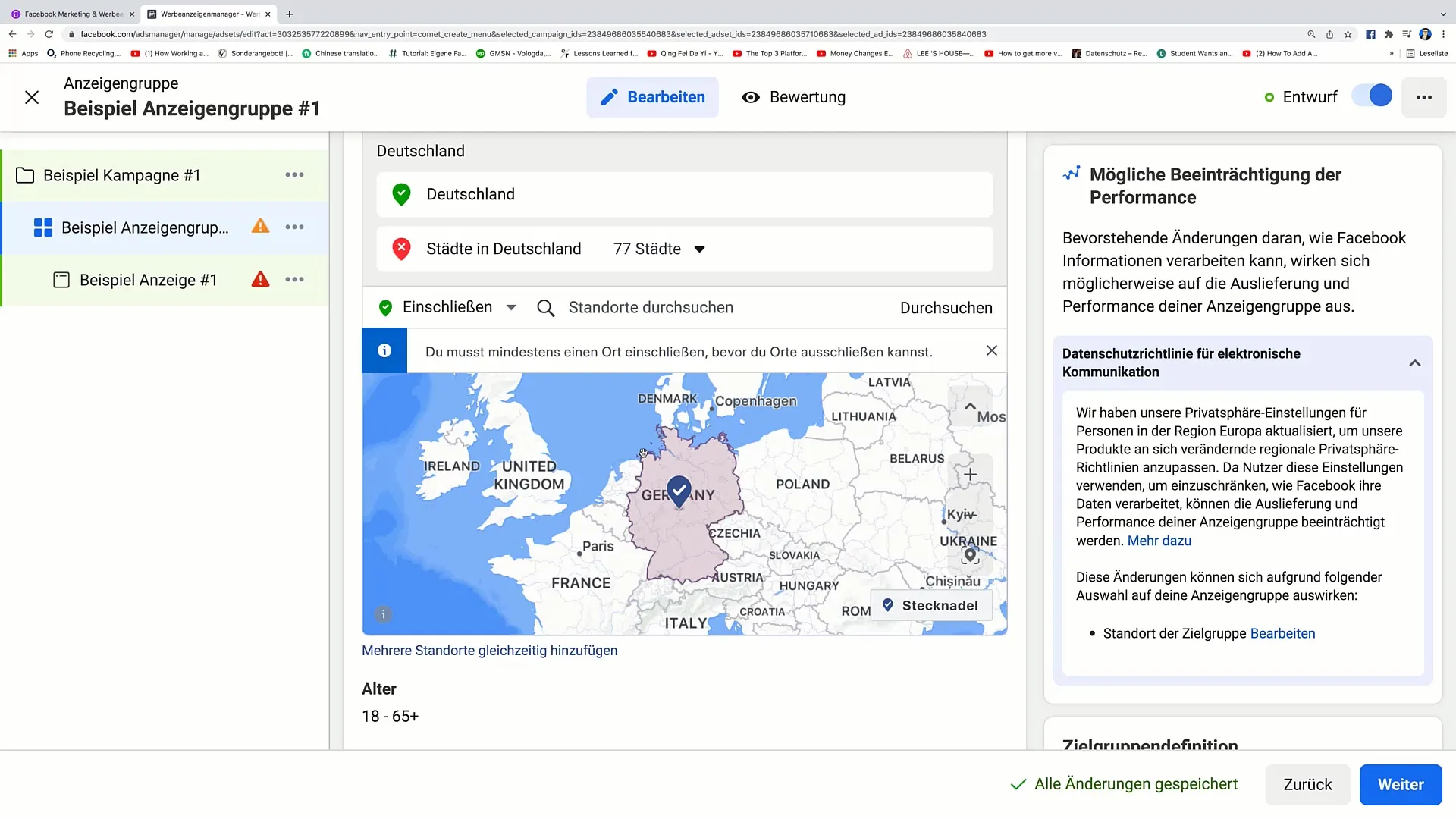
Task: Dismiss the location info notice
Action: click(x=991, y=350)
